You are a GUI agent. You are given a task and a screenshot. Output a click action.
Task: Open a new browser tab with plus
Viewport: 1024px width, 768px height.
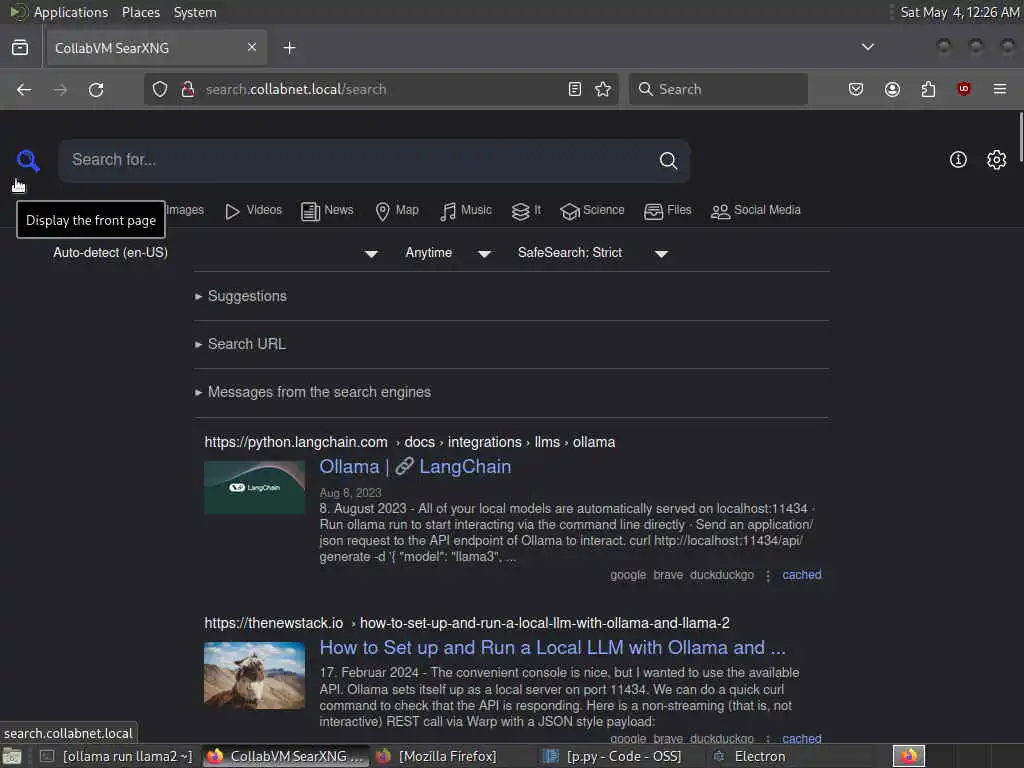[x=289, y=48]
